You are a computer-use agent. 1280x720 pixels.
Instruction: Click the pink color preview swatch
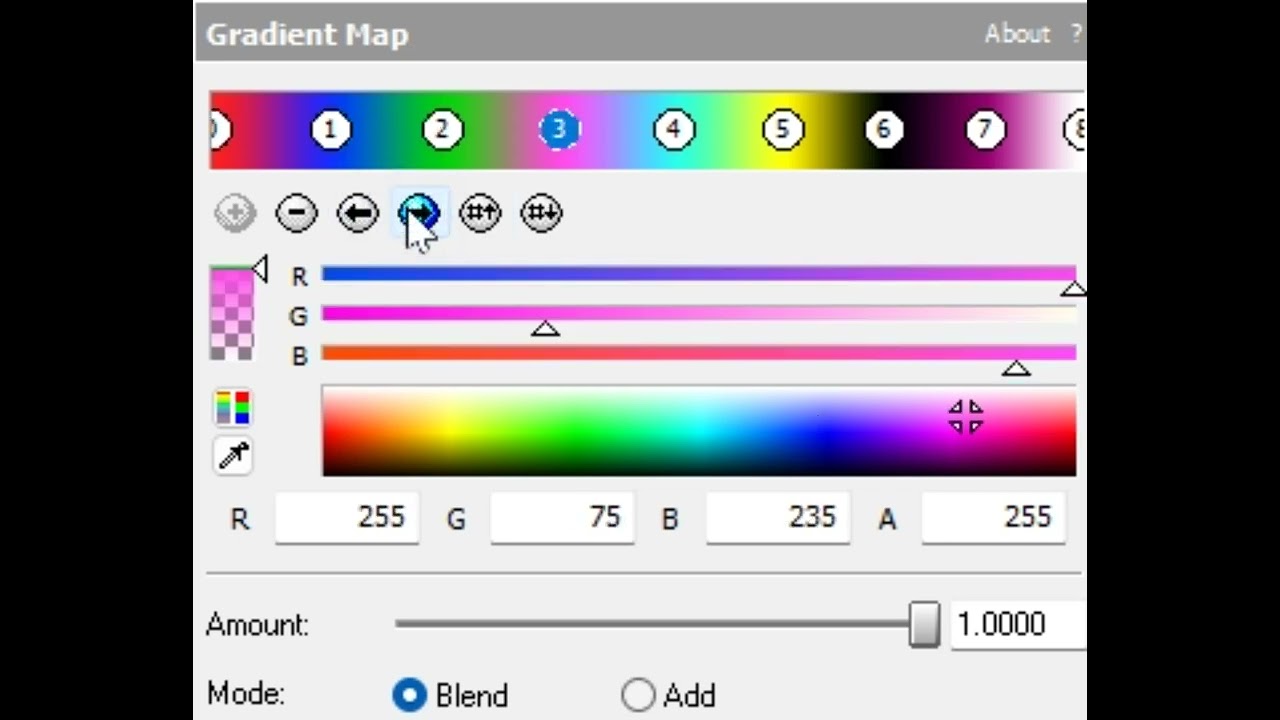232,313
